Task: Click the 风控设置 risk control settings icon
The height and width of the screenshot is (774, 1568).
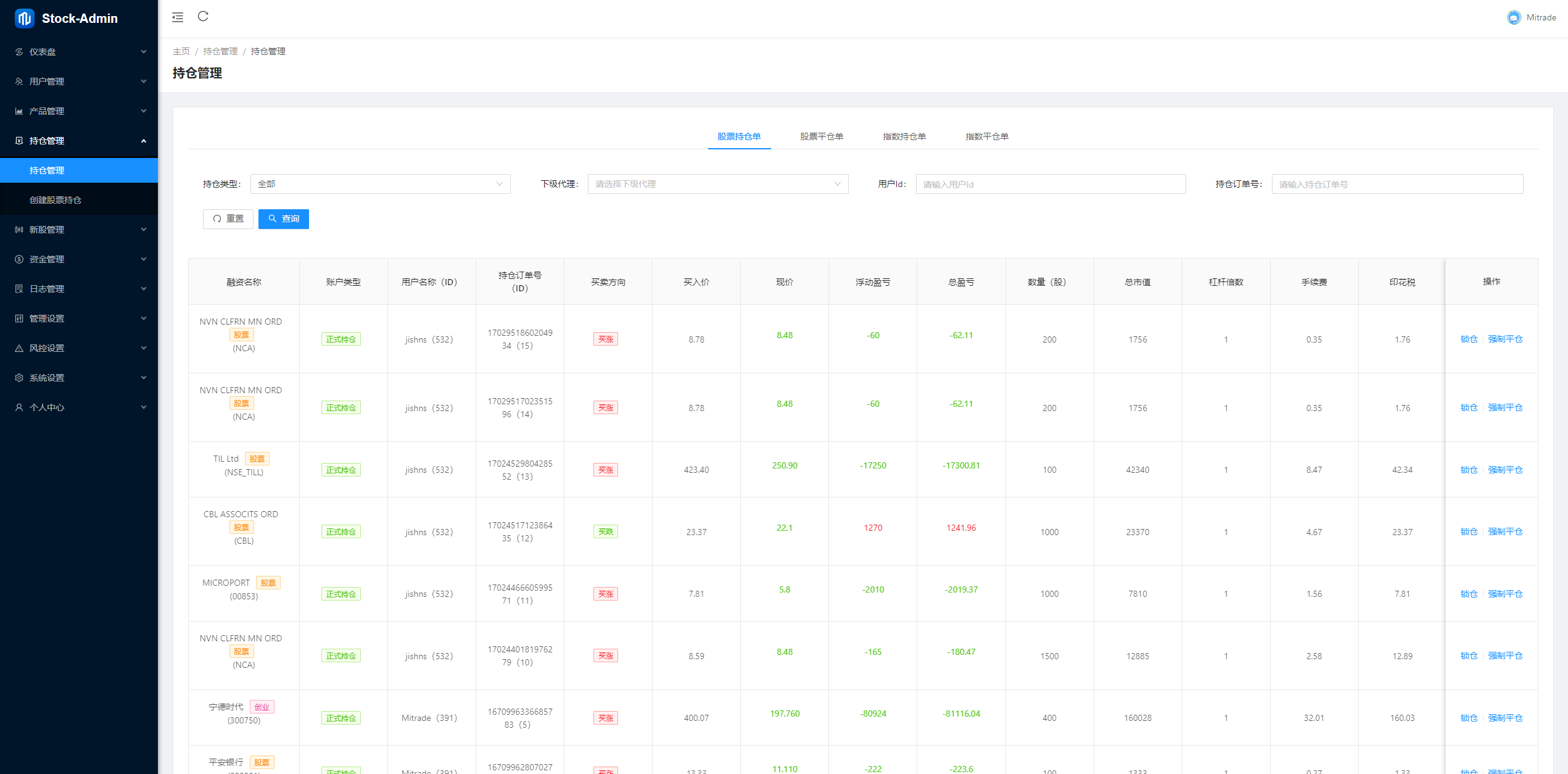Action: pos(19,348)
